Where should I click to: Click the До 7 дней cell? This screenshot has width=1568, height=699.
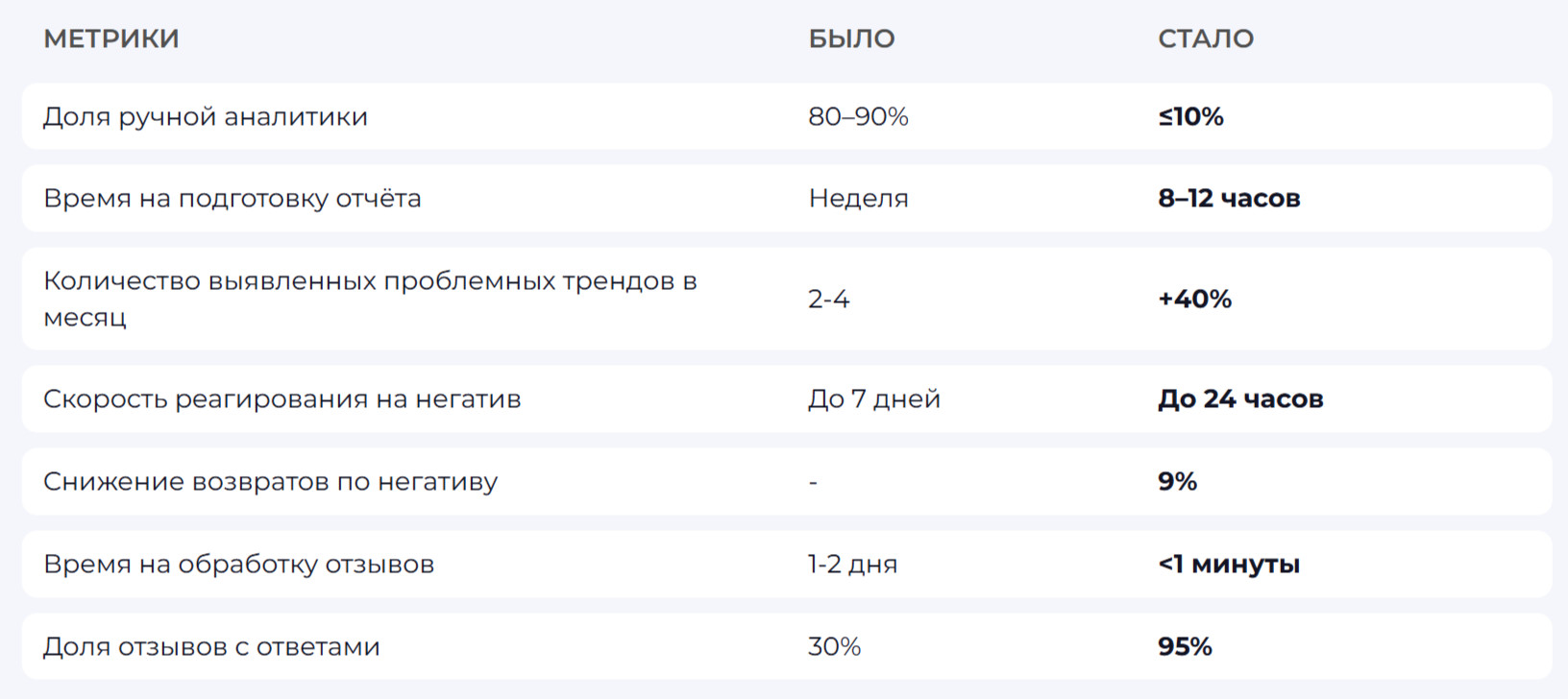[x=873, y=399]
